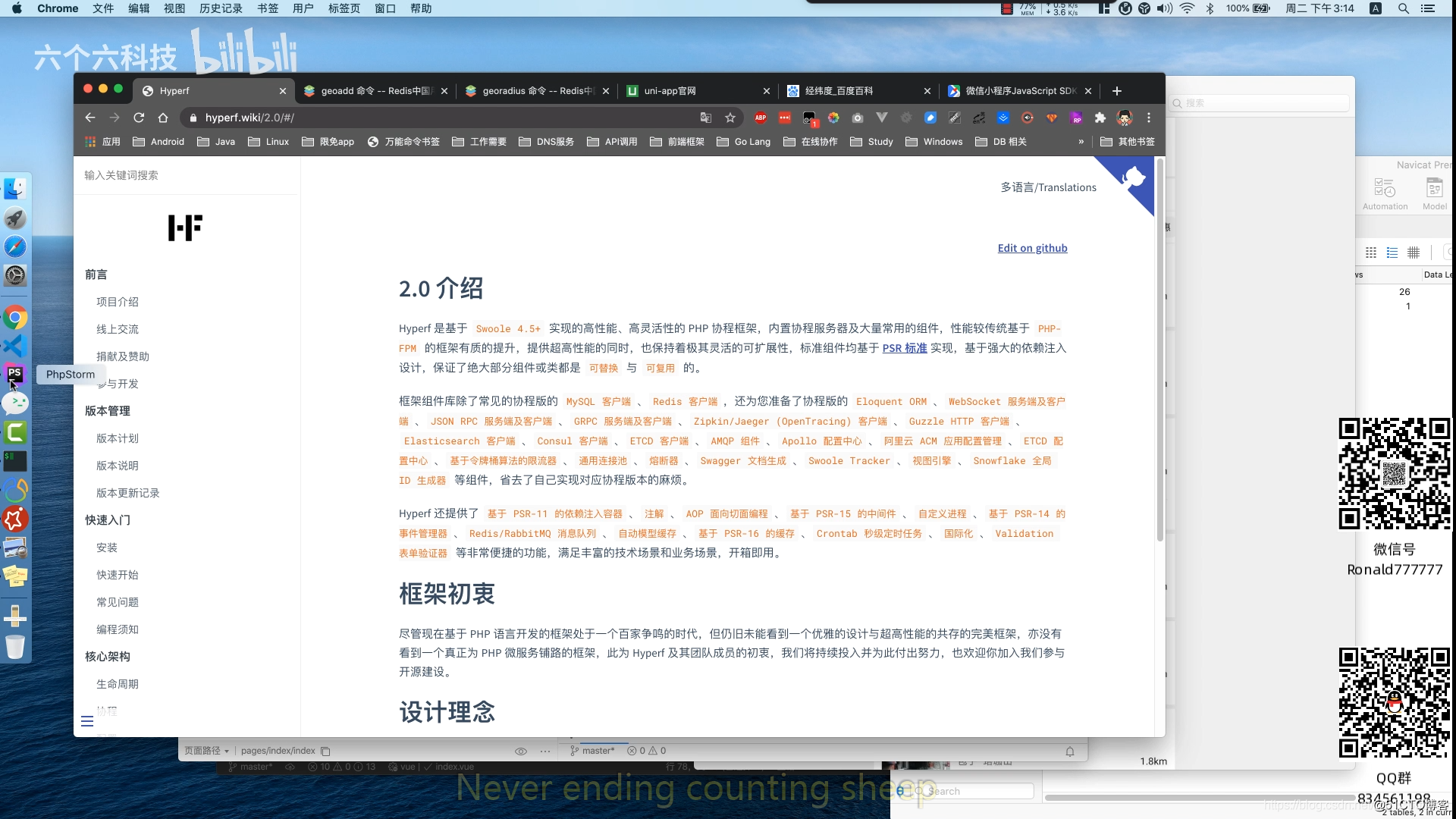Toggle the bookmark star for the Hyperf page
1456x819 pixels.
coord(730,118)
